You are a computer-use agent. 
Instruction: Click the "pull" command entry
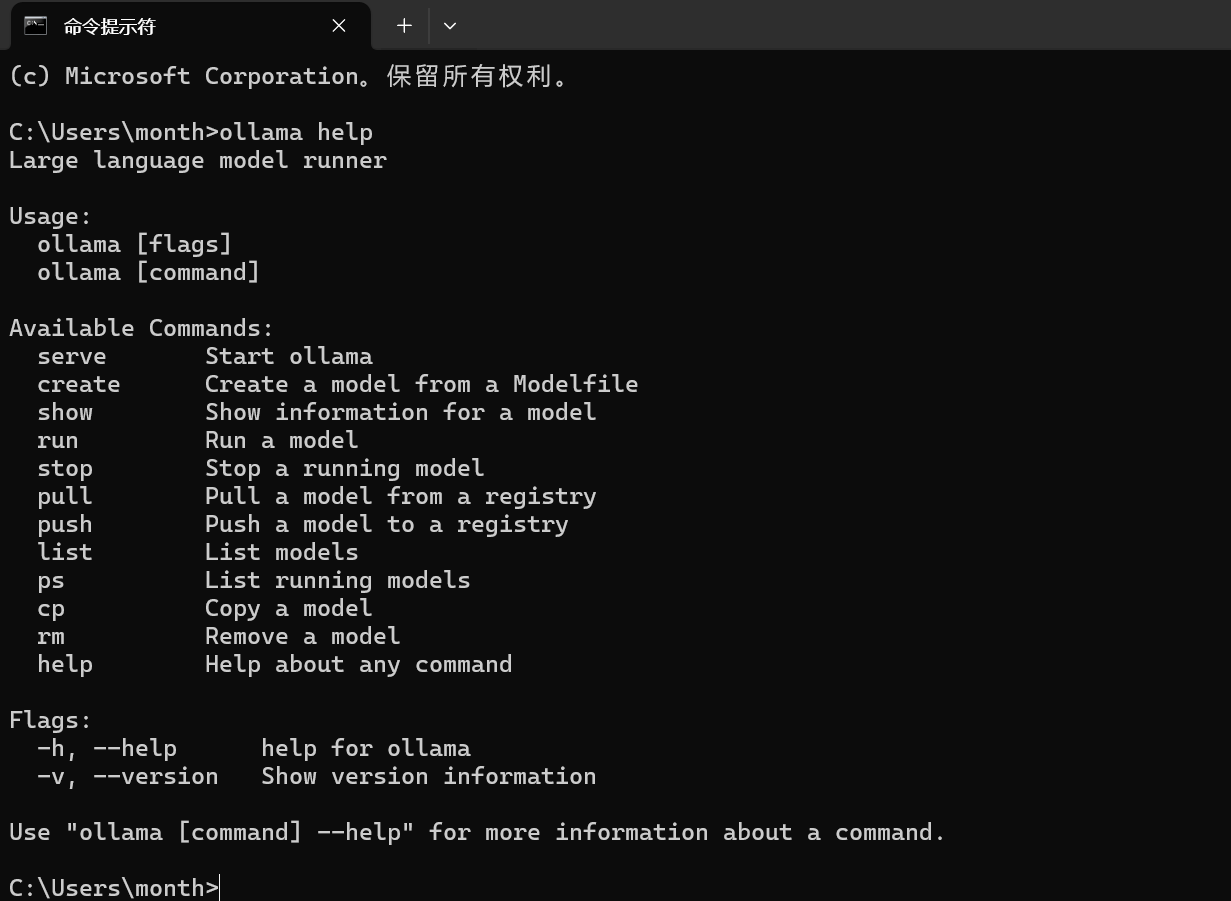[65, 496]
